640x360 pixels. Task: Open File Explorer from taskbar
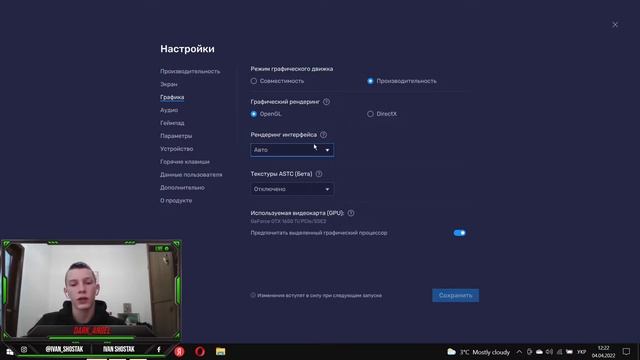220,351
